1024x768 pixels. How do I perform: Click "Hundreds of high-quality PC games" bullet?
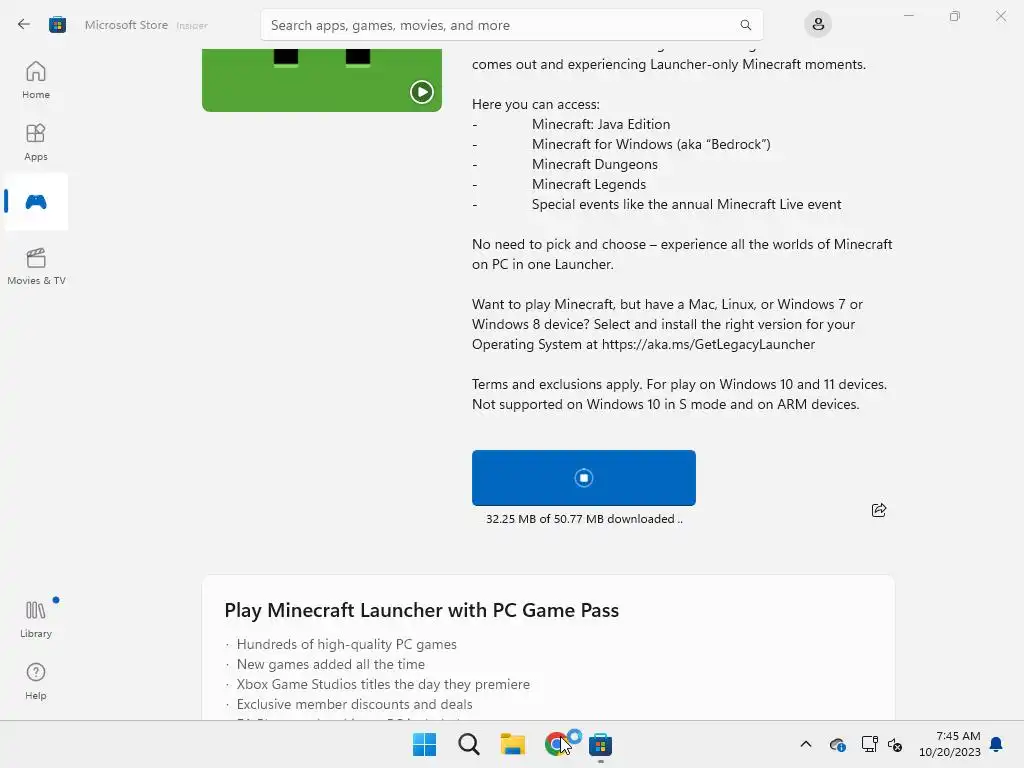tap(346, 644)
